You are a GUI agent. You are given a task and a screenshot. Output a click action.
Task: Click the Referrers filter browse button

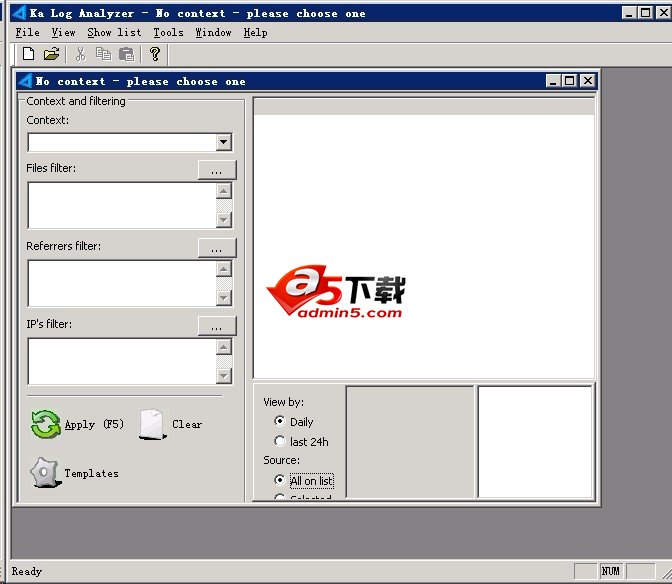click(x=217, y=248)
